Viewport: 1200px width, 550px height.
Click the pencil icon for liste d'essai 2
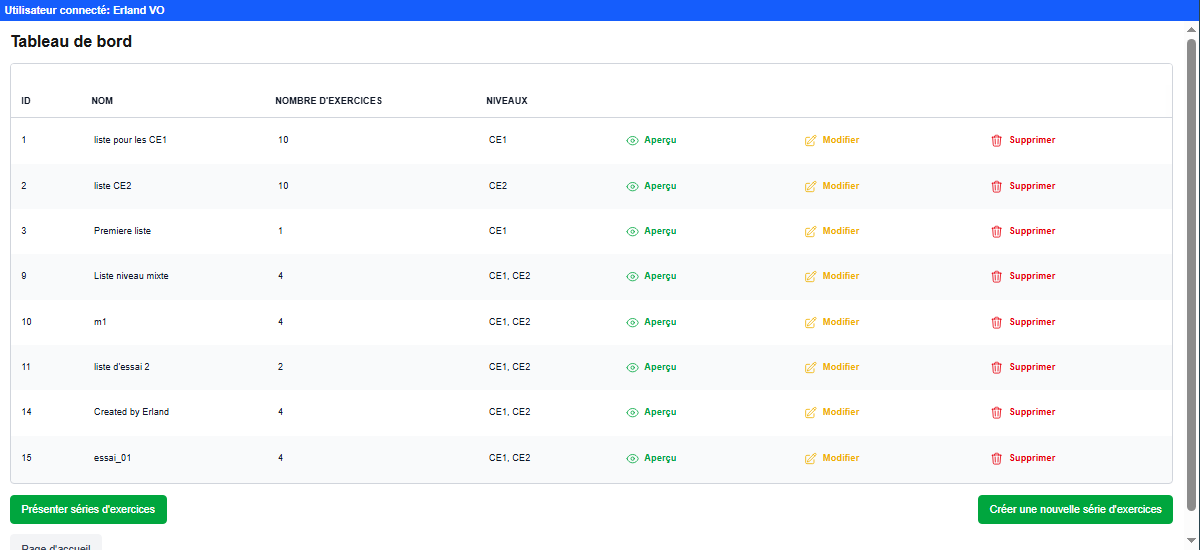pos(811,368)
